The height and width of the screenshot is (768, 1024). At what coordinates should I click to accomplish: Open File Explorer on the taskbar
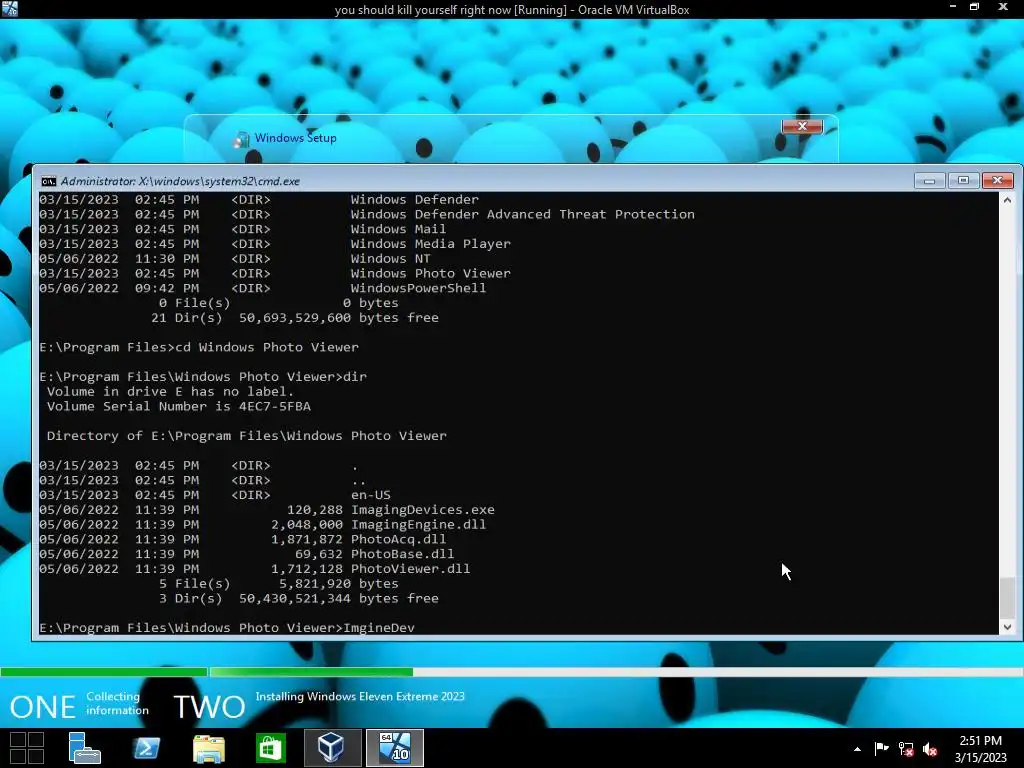pyautogui.click(x=209, y=748)
